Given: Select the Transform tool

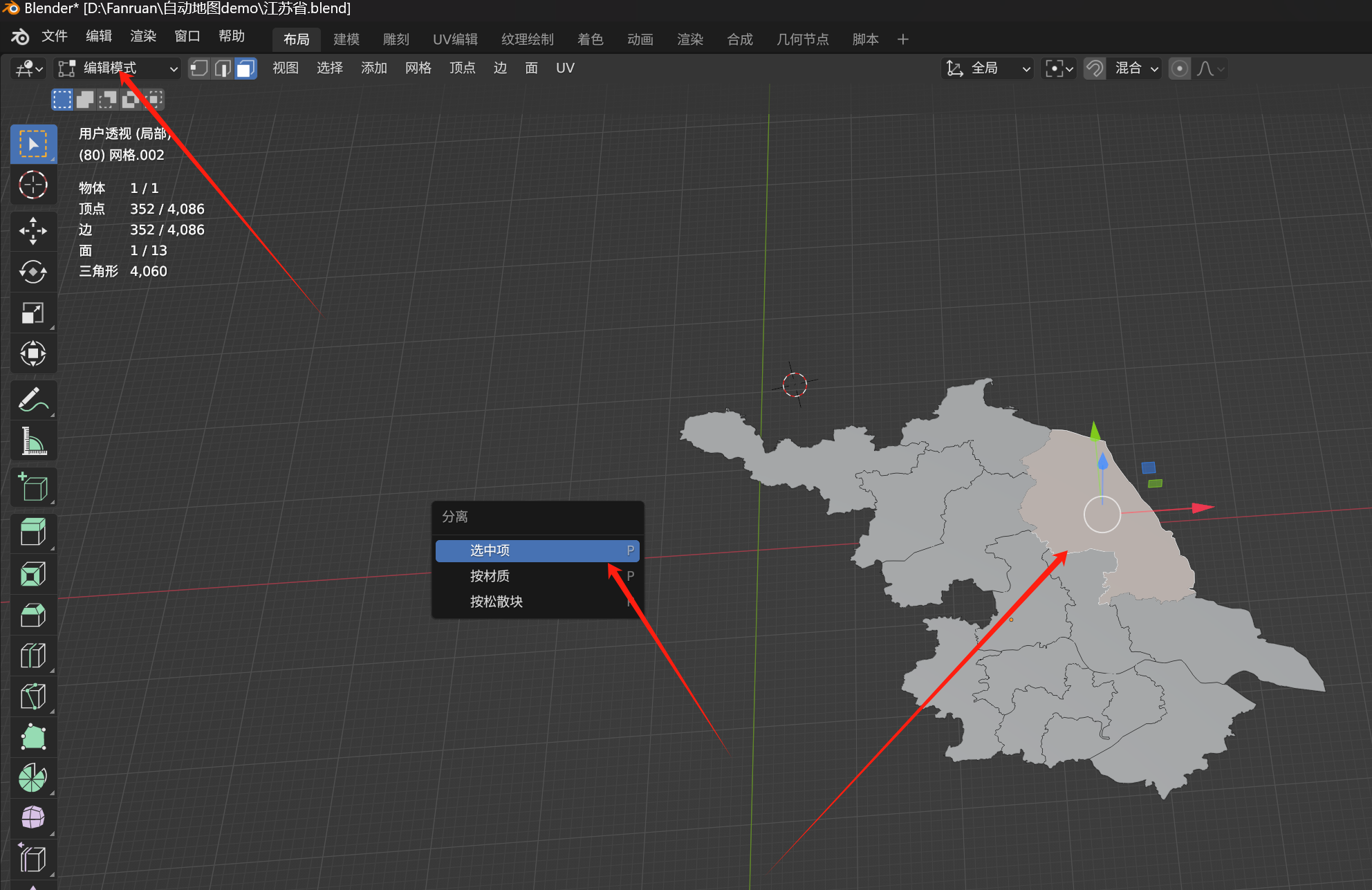Looking at the screenshot, I should click(33, 354).
